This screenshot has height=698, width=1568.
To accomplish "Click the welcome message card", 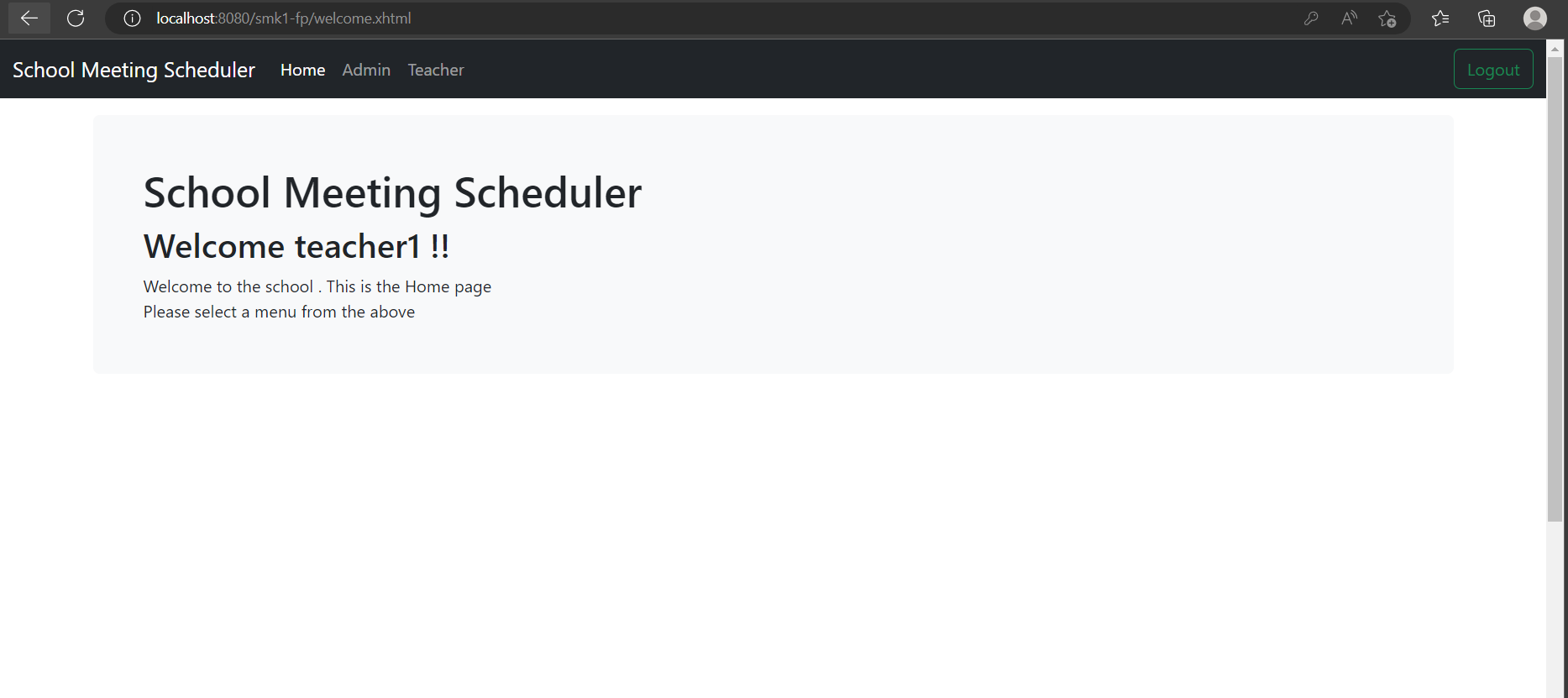I will [773, 244].
